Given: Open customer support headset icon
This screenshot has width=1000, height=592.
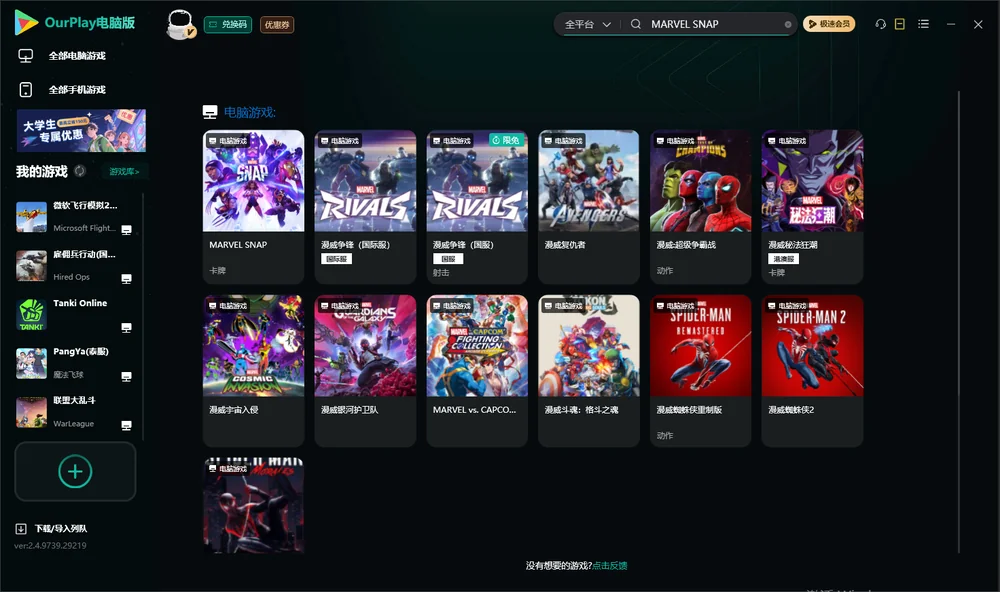Looking at the screenshot, I should [881, 24].
